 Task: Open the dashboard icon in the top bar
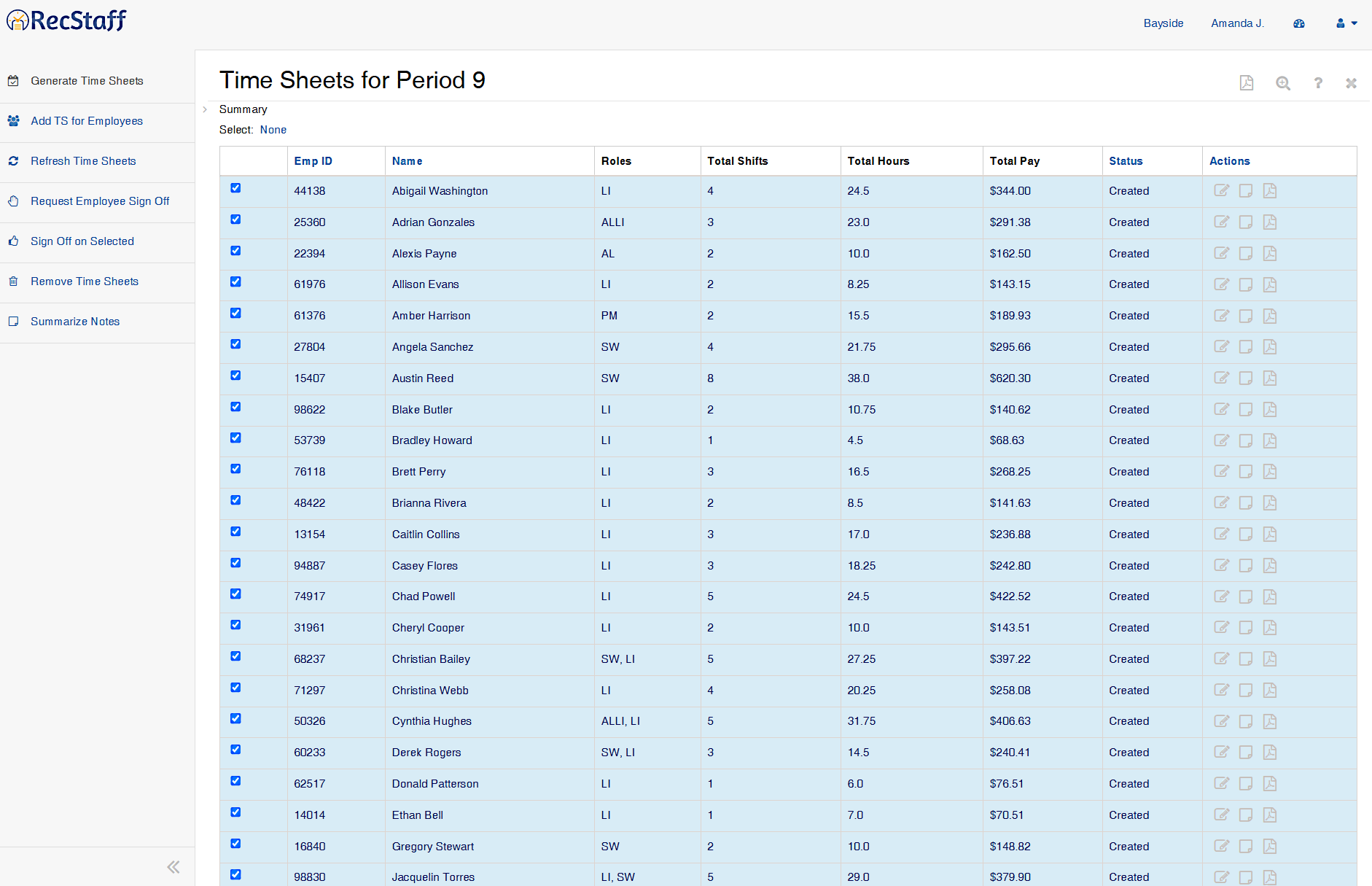point(1299,23)
